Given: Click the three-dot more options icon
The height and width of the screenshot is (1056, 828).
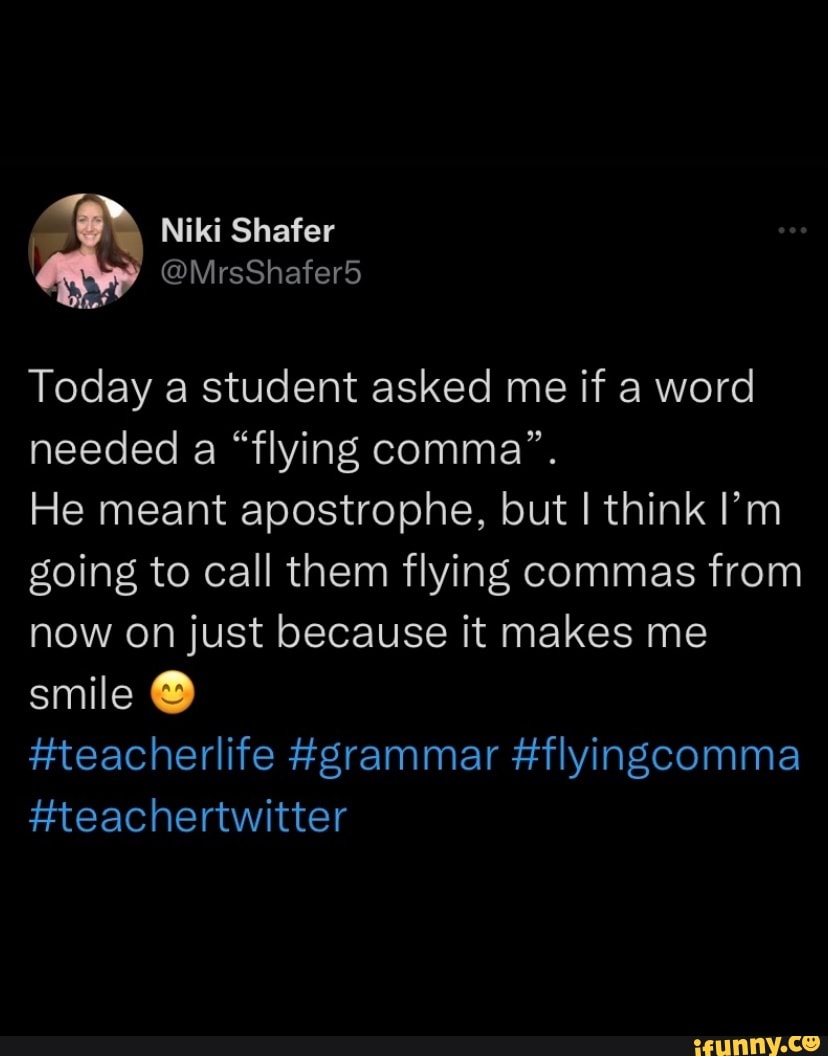Looking at the screenshot, I should [793, 228].
